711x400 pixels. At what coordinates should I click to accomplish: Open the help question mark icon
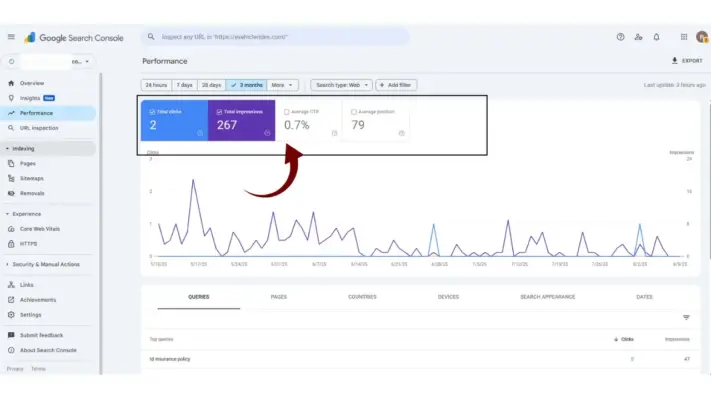[x=620, y=37]
